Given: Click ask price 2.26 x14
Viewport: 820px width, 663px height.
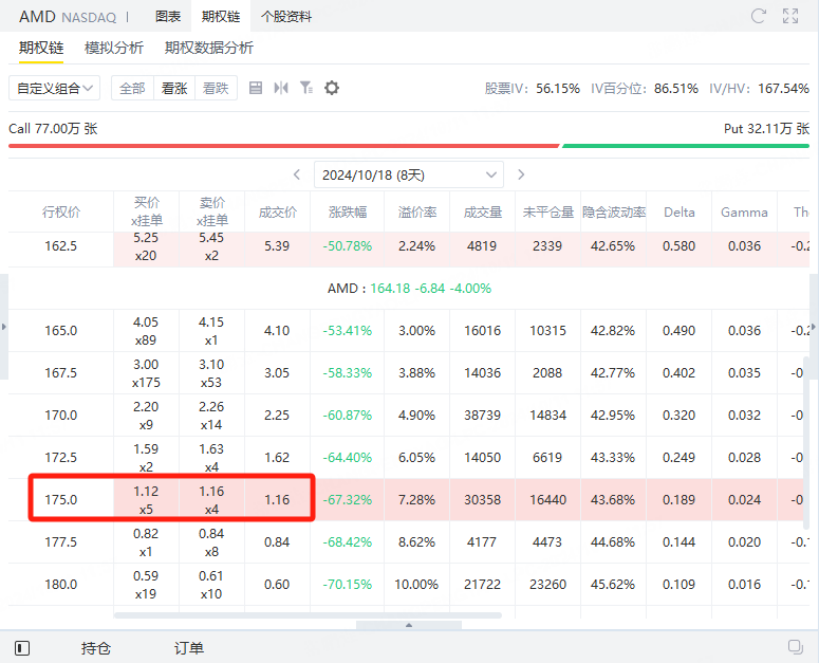Looking at the screenshot, I should 211,415.
